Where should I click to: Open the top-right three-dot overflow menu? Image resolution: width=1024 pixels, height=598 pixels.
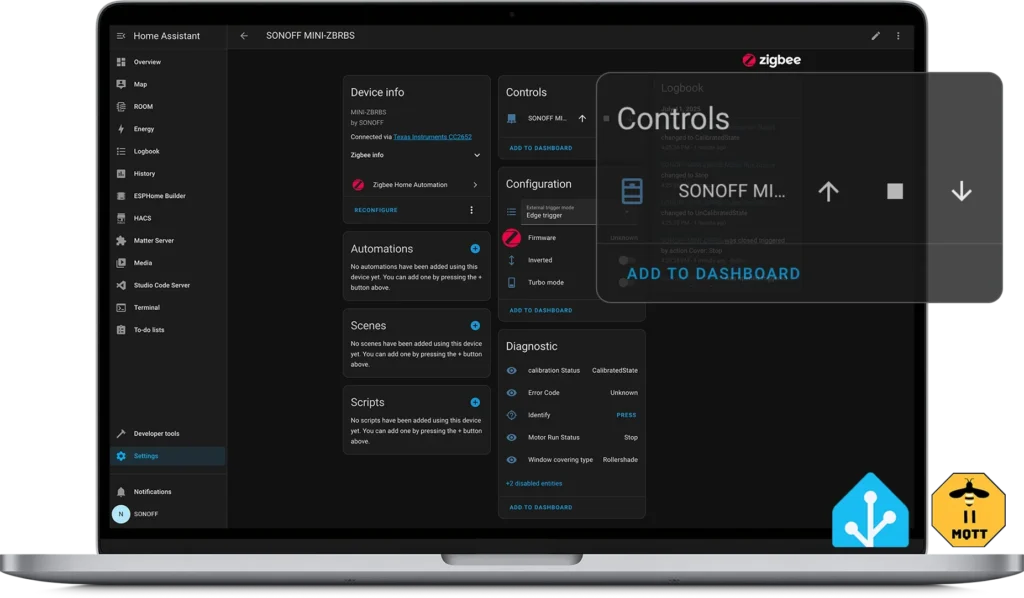tap(898, 36)
